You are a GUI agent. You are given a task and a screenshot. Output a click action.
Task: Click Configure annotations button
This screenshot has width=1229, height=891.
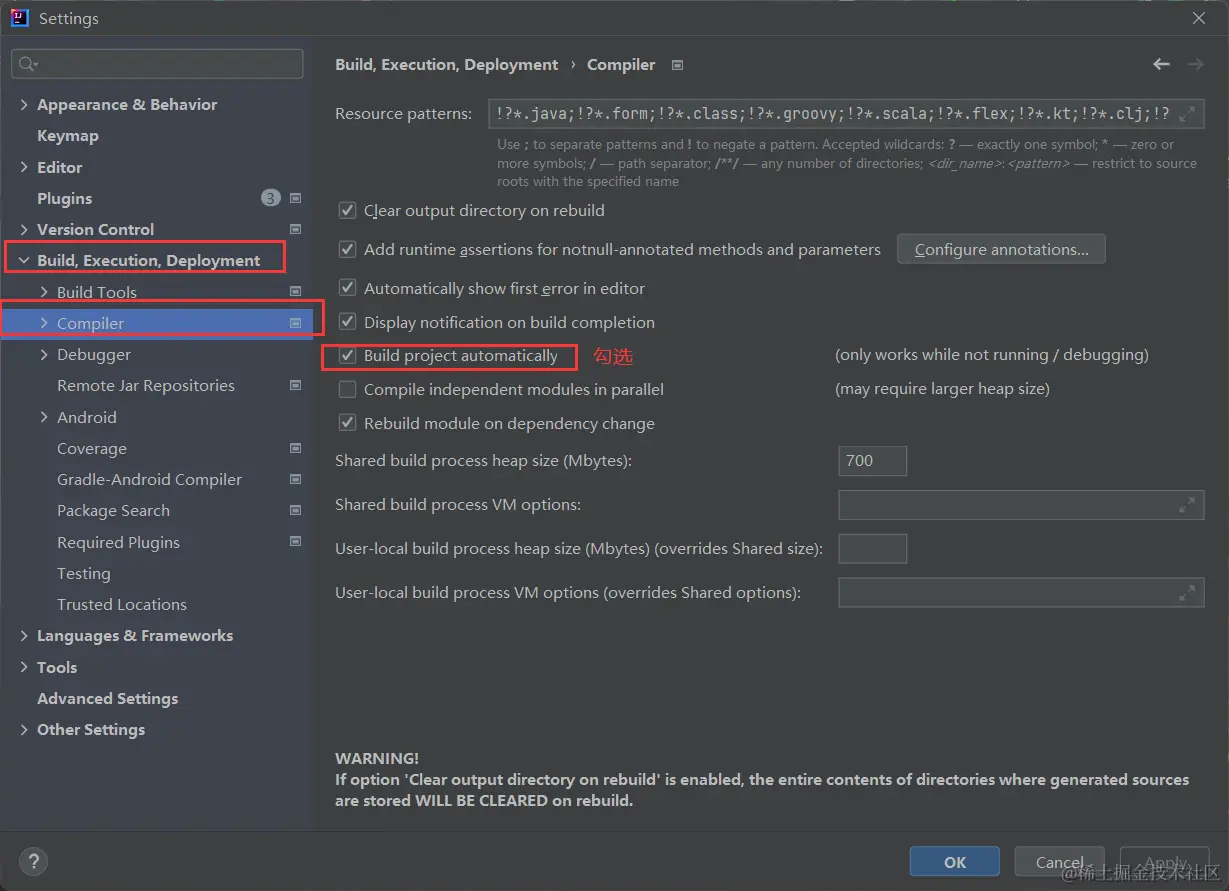coord(1002,250)
